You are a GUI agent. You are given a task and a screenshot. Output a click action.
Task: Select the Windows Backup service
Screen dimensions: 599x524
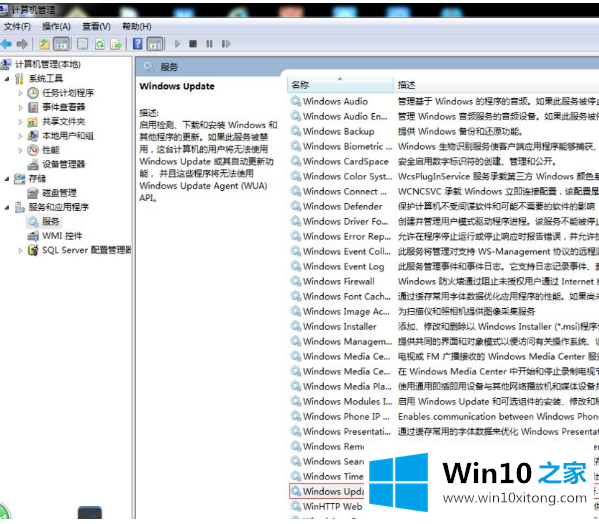338,131
